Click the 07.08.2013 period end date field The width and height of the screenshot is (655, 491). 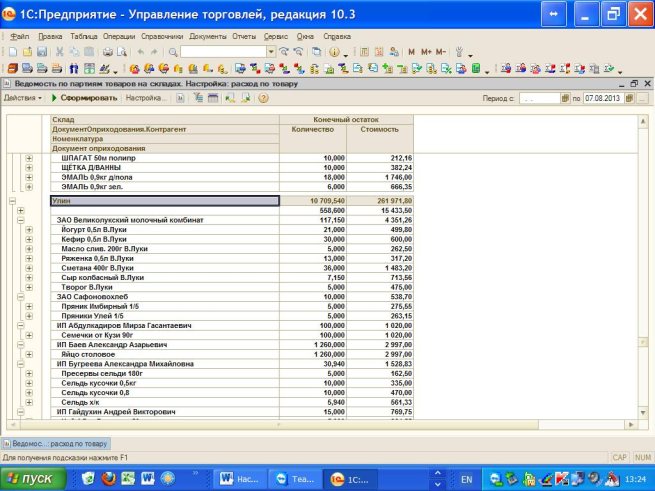(603, 98)
